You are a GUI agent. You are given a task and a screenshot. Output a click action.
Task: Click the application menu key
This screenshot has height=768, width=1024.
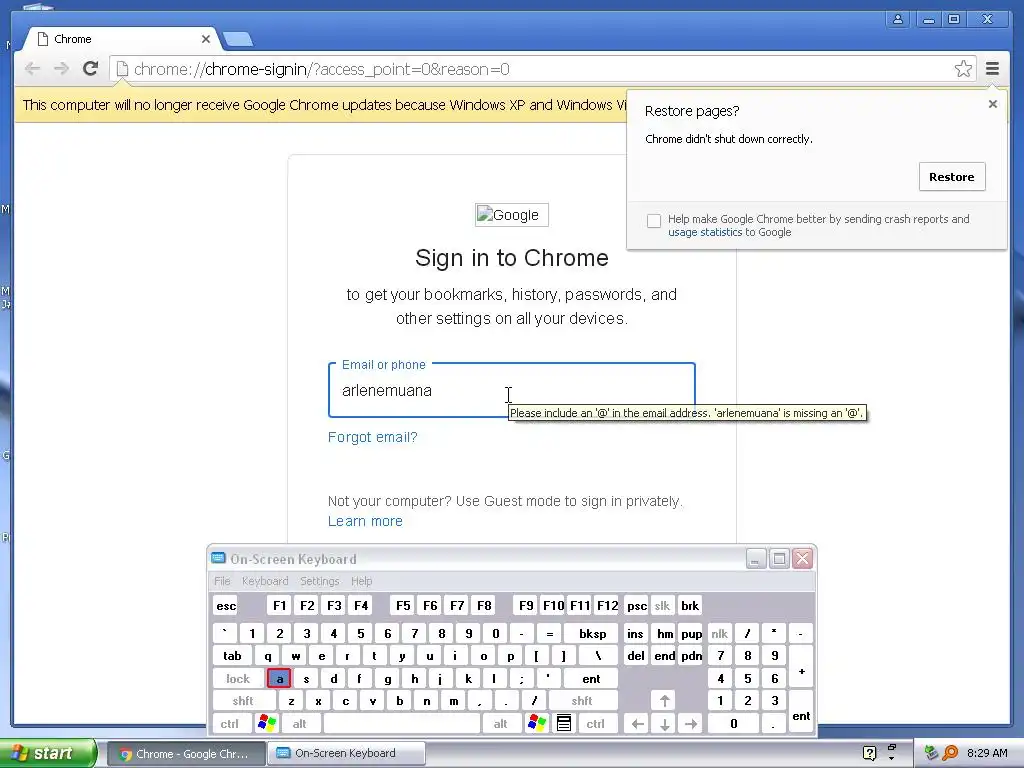[x=564, y=724]
